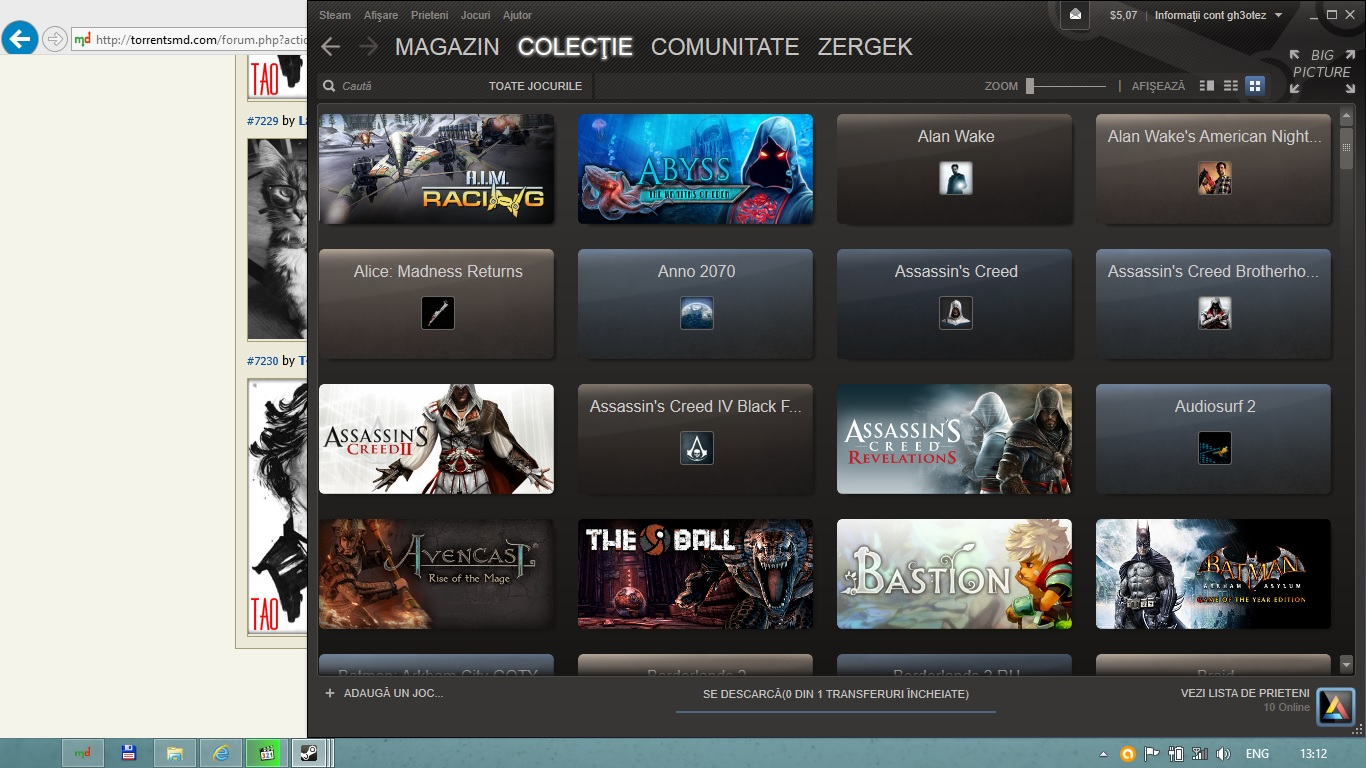This screenshot has width=1366, height=768.
Task: Select the Bastion game thumbnail
Action: pyautogui.click(x=954, y=574)
